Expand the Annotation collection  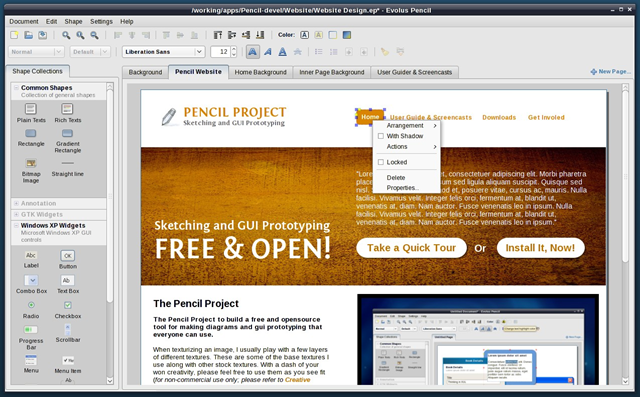pos(16,203)
